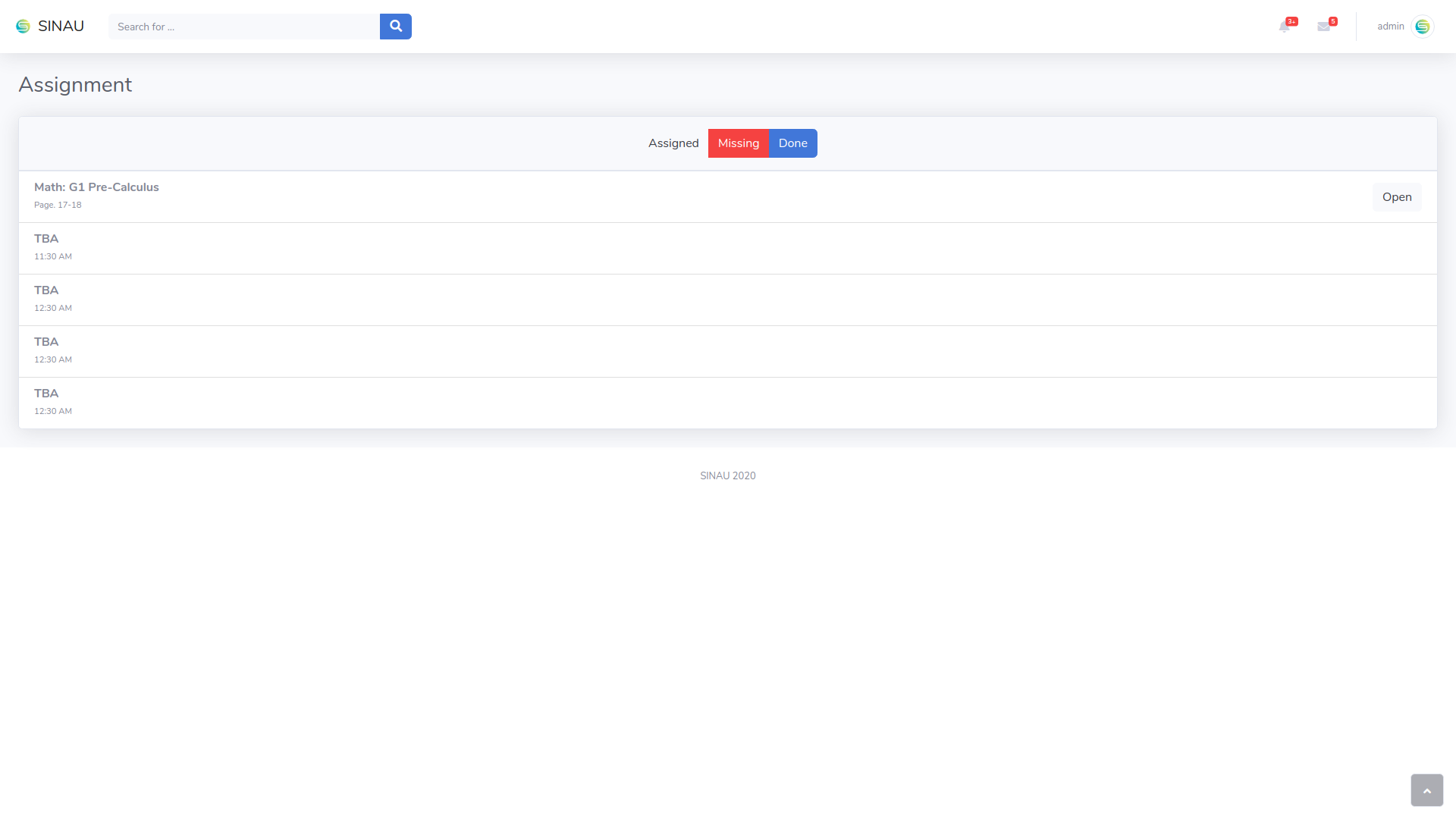Viewport: 1456px width, 819px height.
Task: Click the SINAU 2020 footer text
Action: pyautogui.click(x=727, y=476)
